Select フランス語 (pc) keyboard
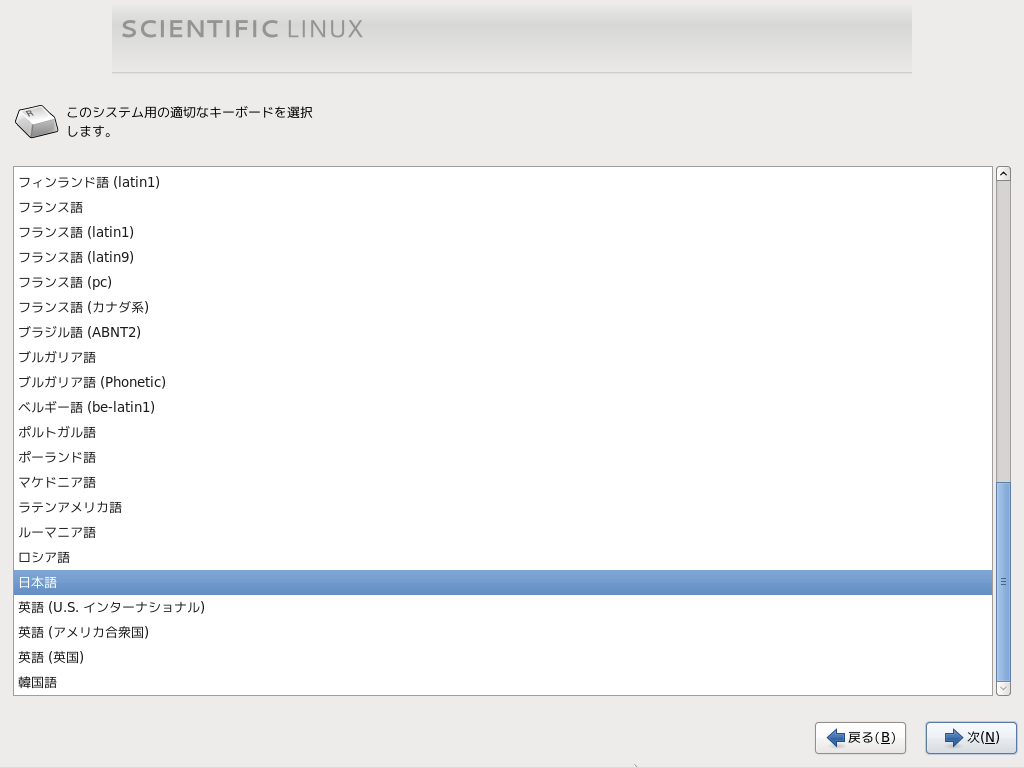 pos(502,282)
